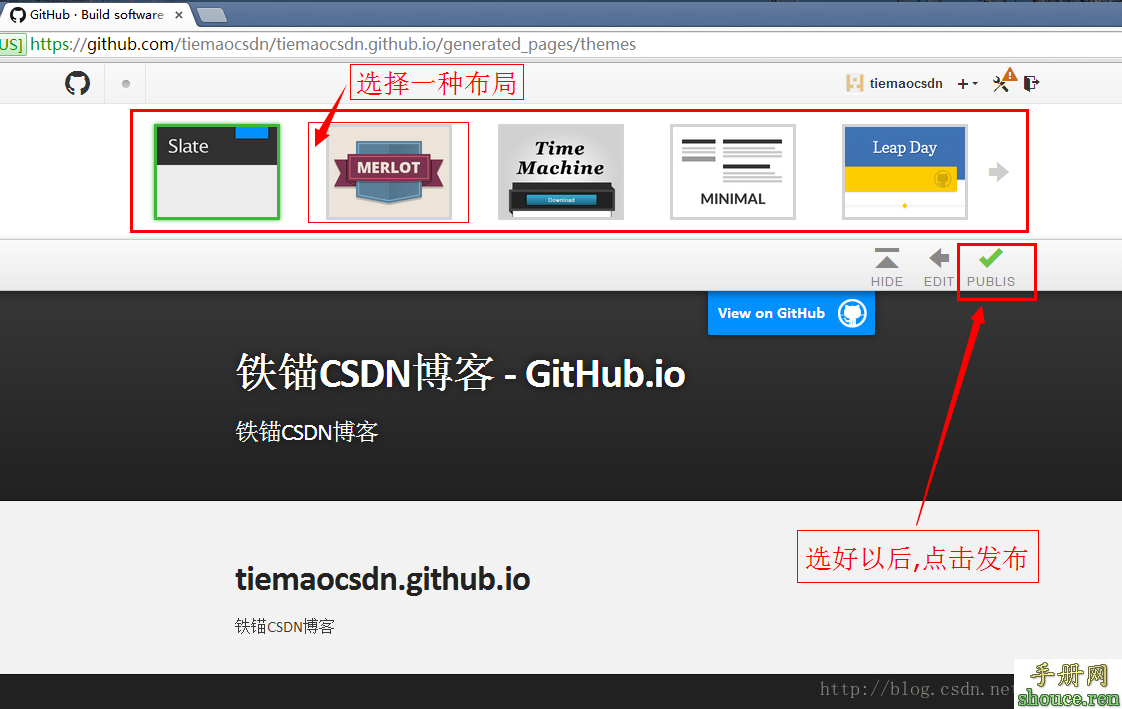This screenshot has height=709, width=1122.
Task: Choose the Time Machine theme
Action: click(561, 172)
